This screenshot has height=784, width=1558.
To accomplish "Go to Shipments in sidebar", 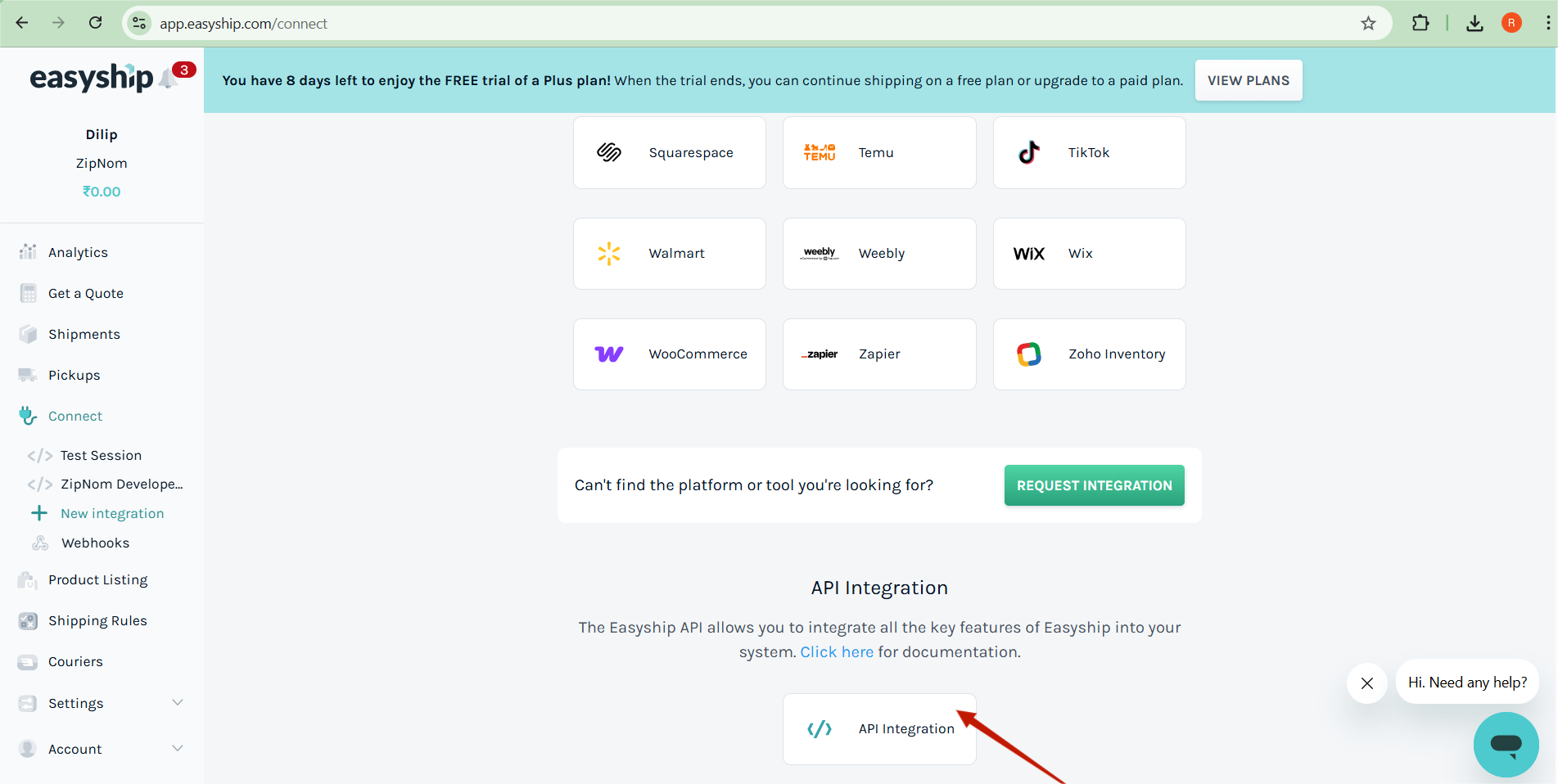I will 84,334.
